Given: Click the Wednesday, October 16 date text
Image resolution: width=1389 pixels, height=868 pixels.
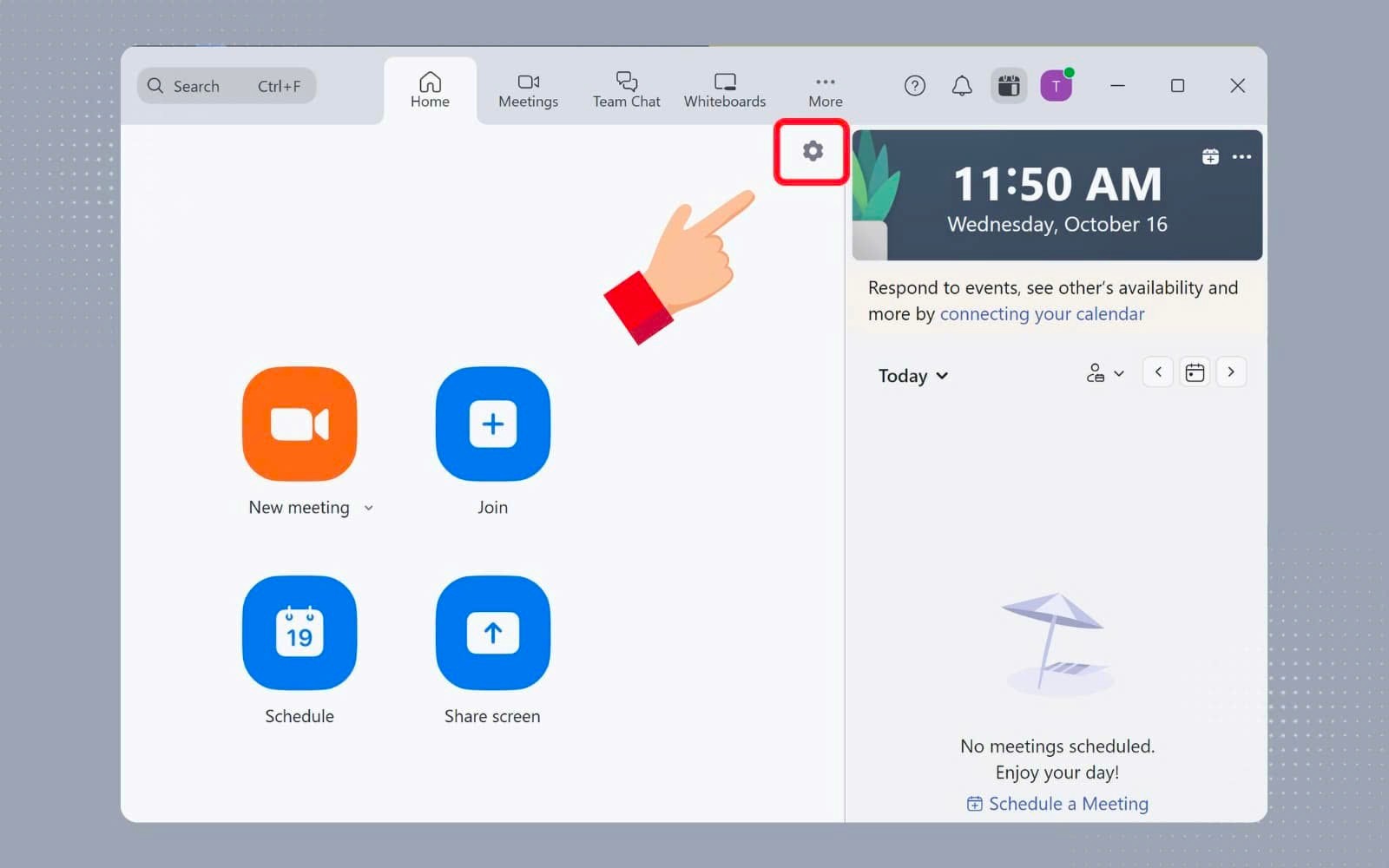Looking at the screenshot, I should pos(1057,224).
